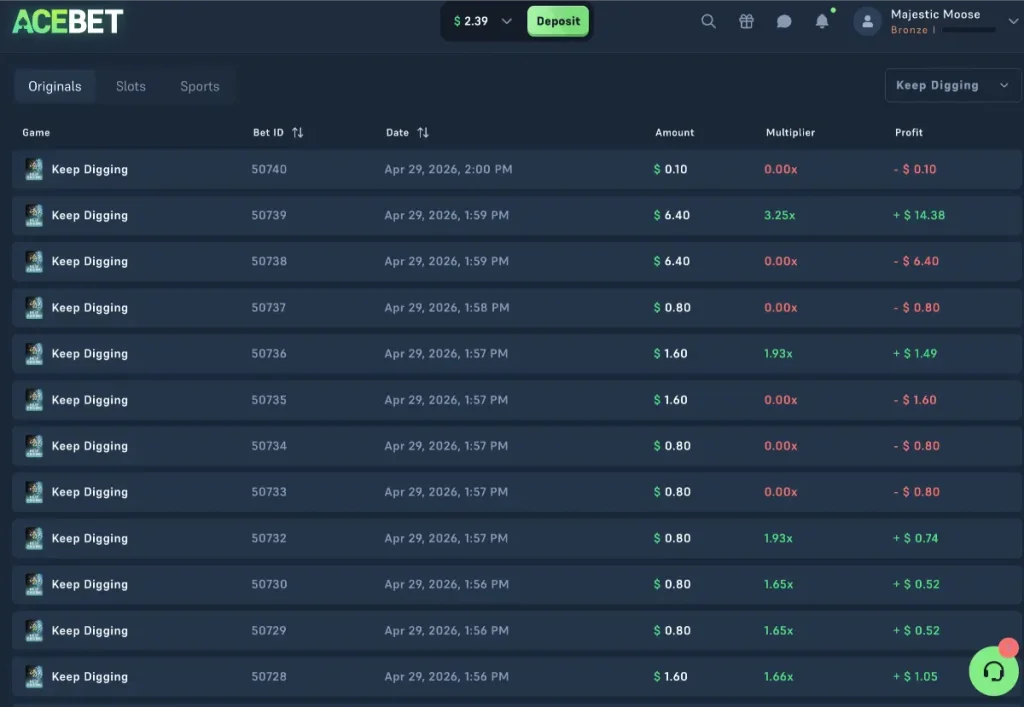This screenshot has height=707, width=1024.
Task: Open the live support headset button
Action: click(x=993, y=671)
